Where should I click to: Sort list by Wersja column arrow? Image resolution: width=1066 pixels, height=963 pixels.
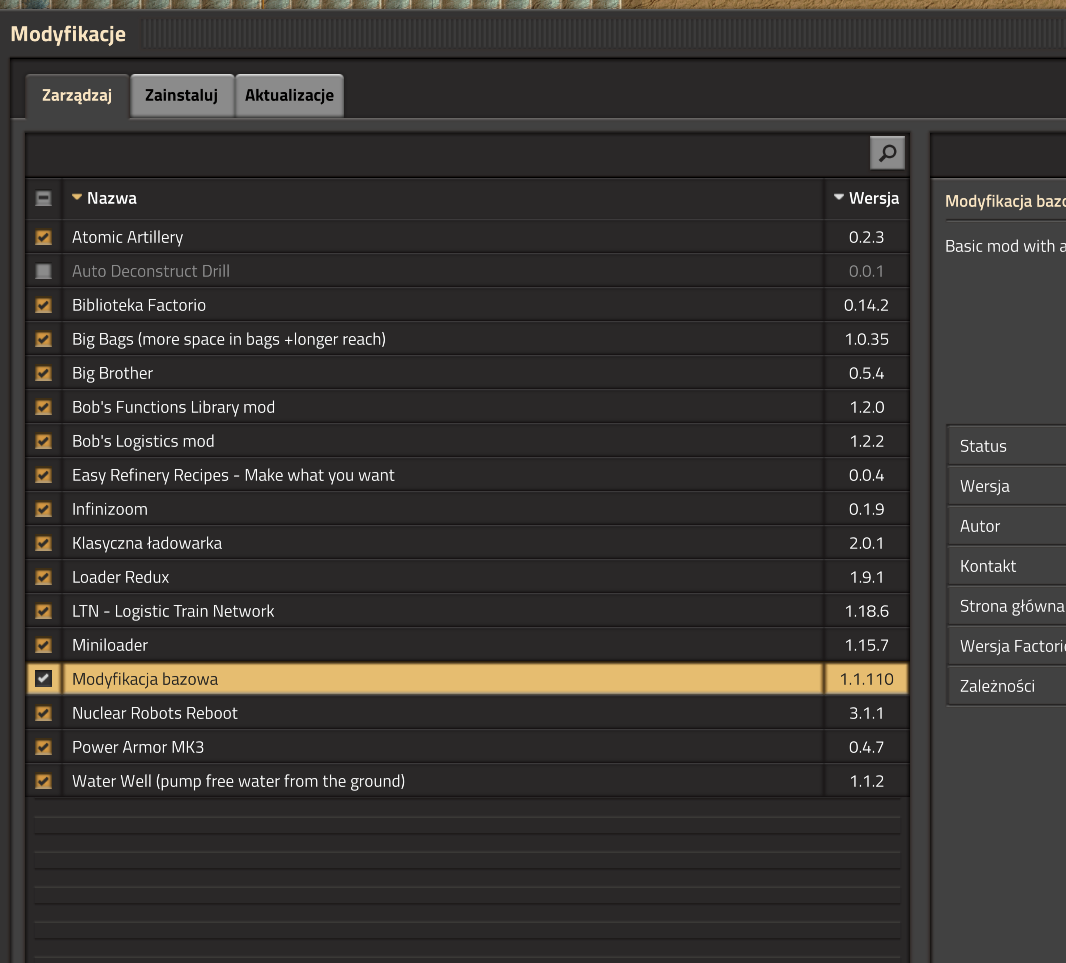click(x=838, y=198)
